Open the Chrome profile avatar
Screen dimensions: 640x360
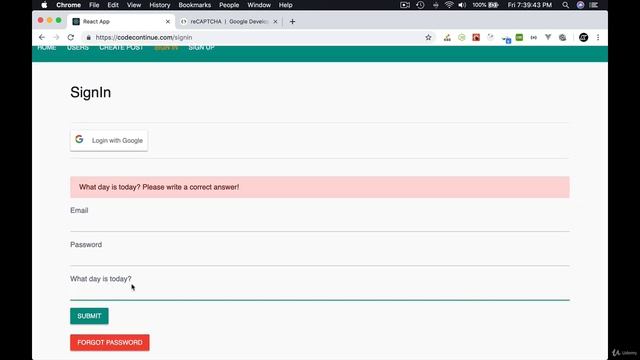(583, 38)
